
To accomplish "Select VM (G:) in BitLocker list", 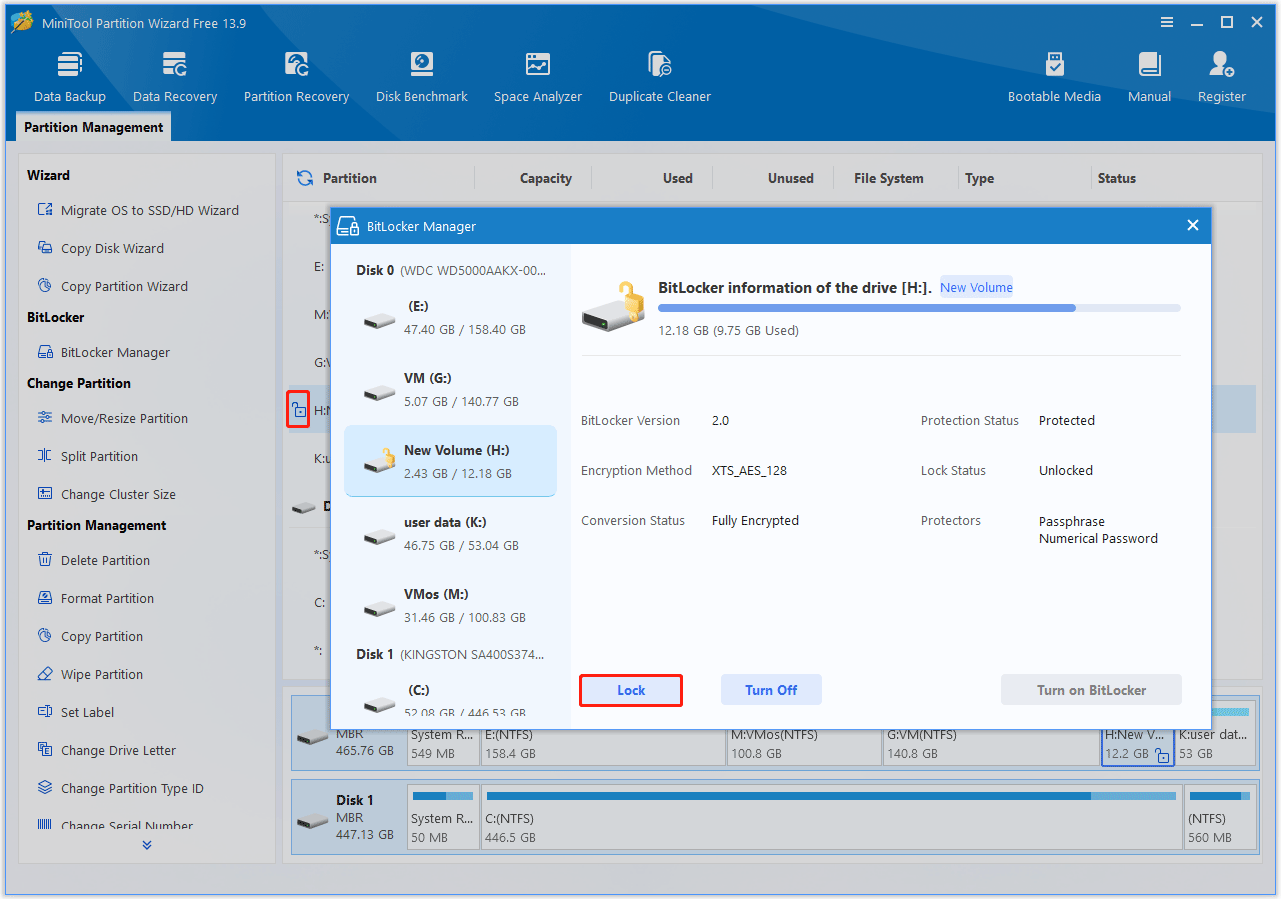I will tap(450, 389).
